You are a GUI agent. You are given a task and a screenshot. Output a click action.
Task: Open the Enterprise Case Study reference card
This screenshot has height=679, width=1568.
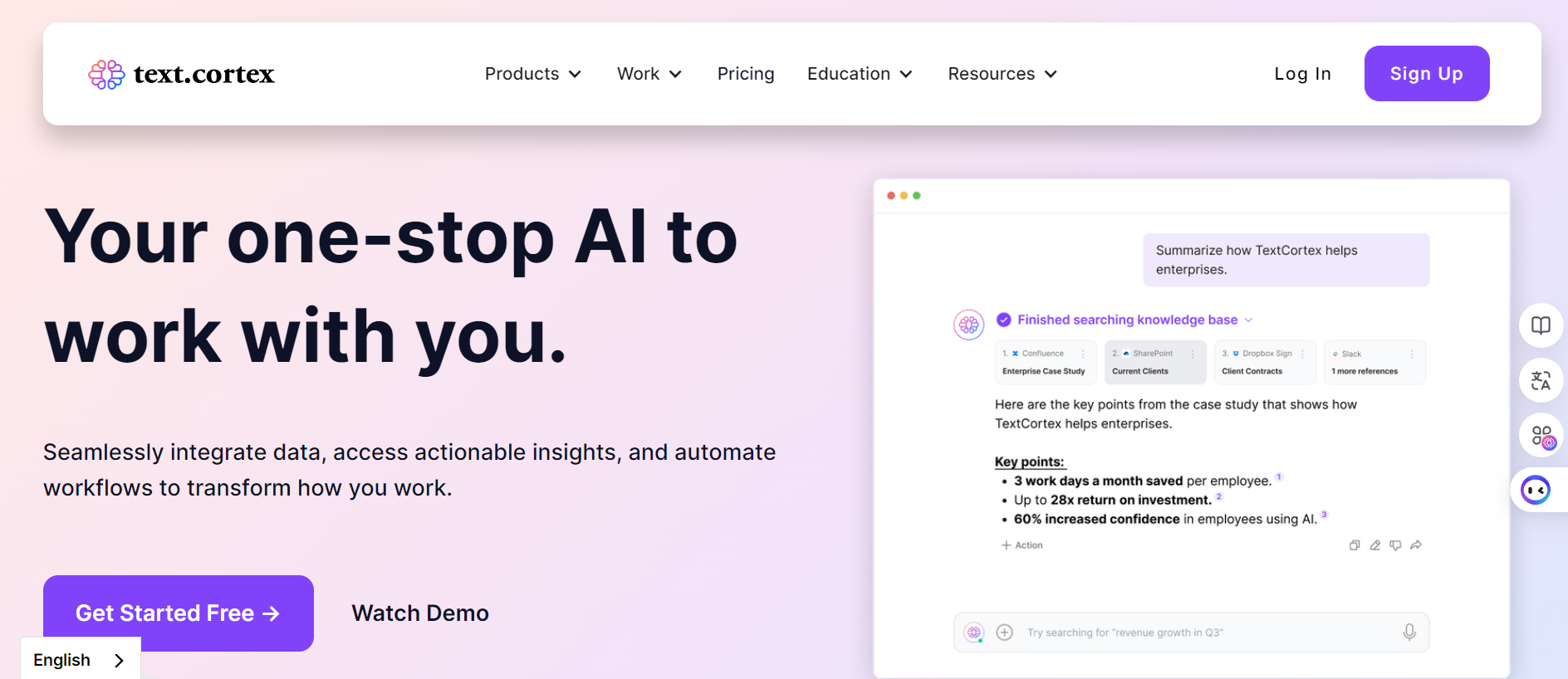(x=1046, y=362)
